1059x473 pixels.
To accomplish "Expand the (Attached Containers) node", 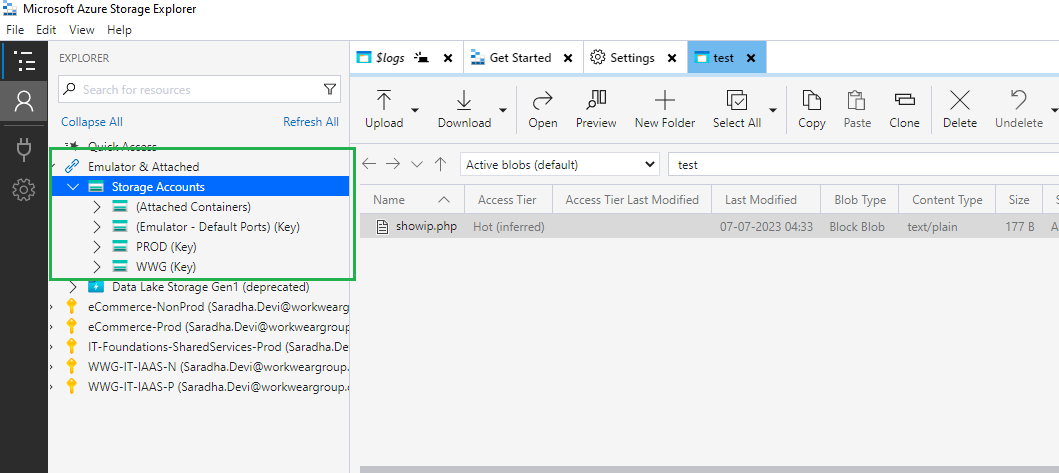I will click(96, 207).
